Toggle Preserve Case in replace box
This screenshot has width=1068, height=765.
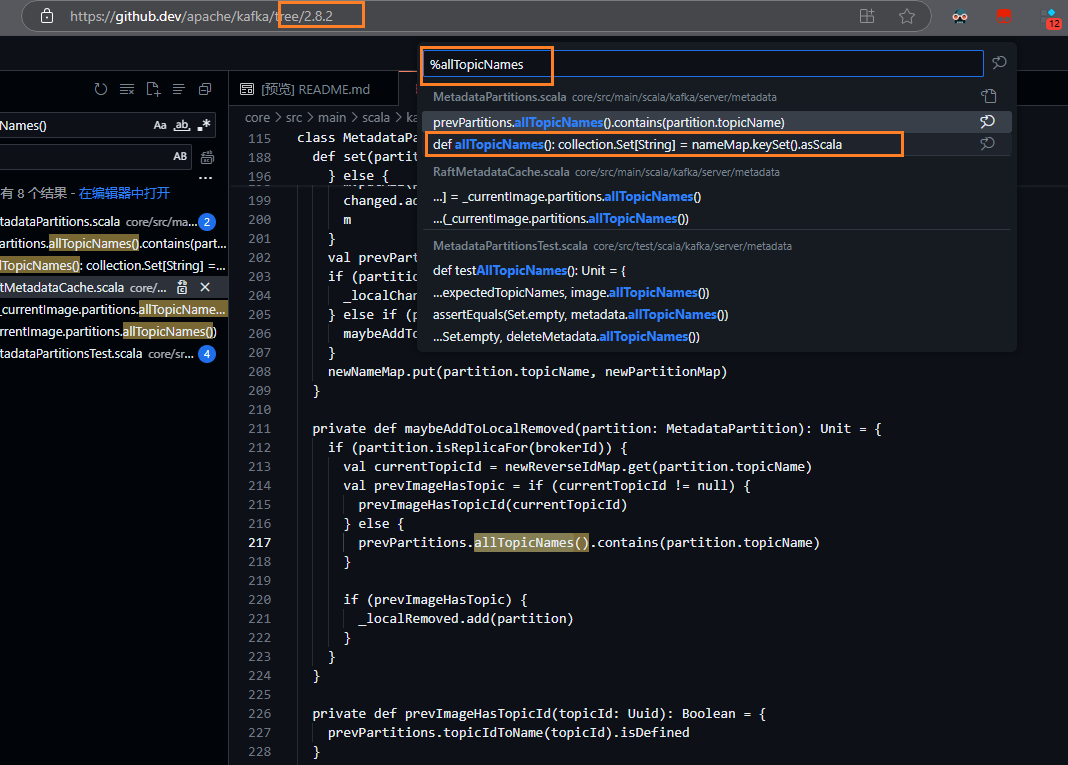tap(180, 157)
